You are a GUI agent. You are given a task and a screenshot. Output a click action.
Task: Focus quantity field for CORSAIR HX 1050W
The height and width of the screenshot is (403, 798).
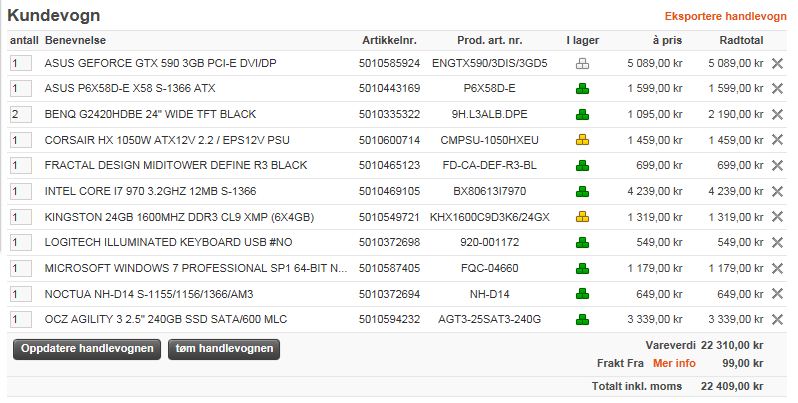coord(21,140)
